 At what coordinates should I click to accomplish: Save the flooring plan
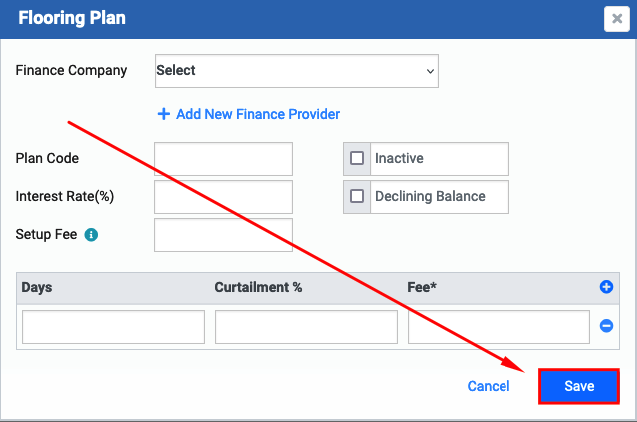pos(578,386)
